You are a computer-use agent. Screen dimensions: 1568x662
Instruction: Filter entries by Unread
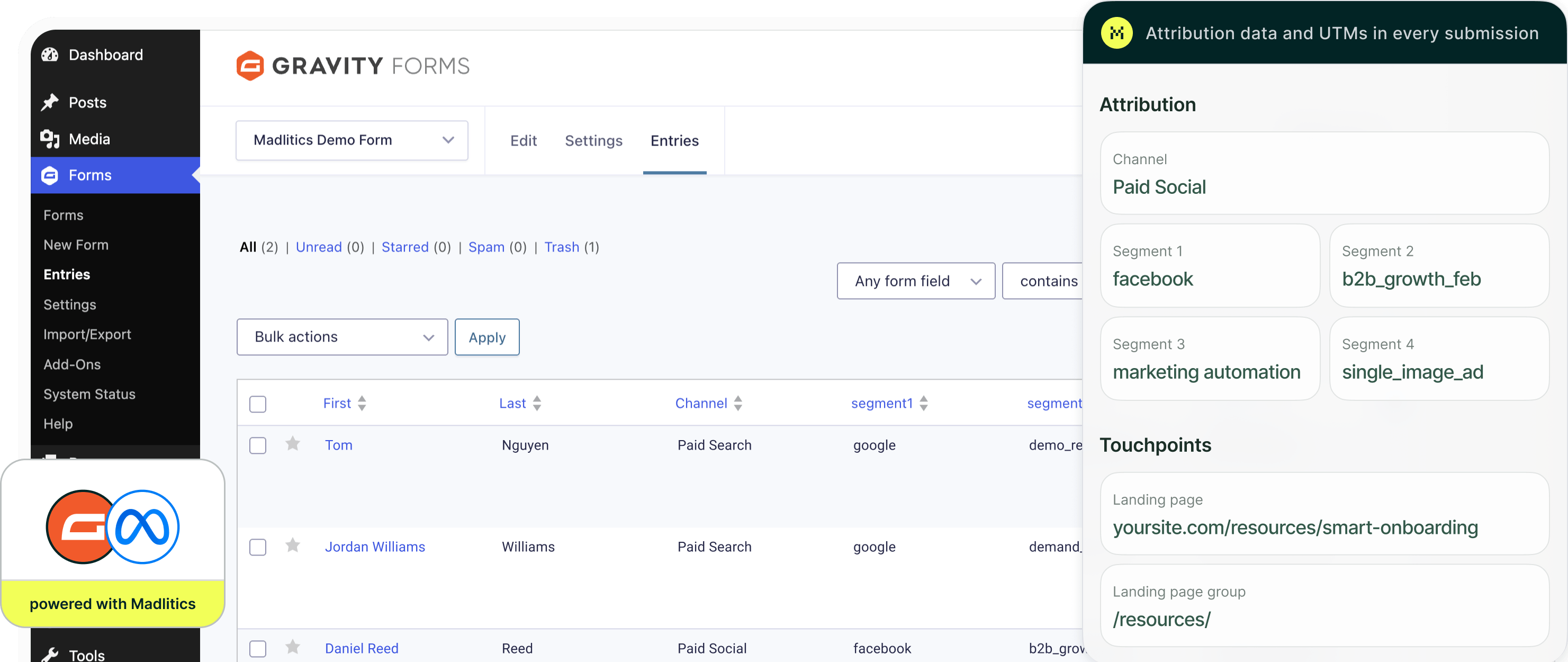click(x=319, y=247)
